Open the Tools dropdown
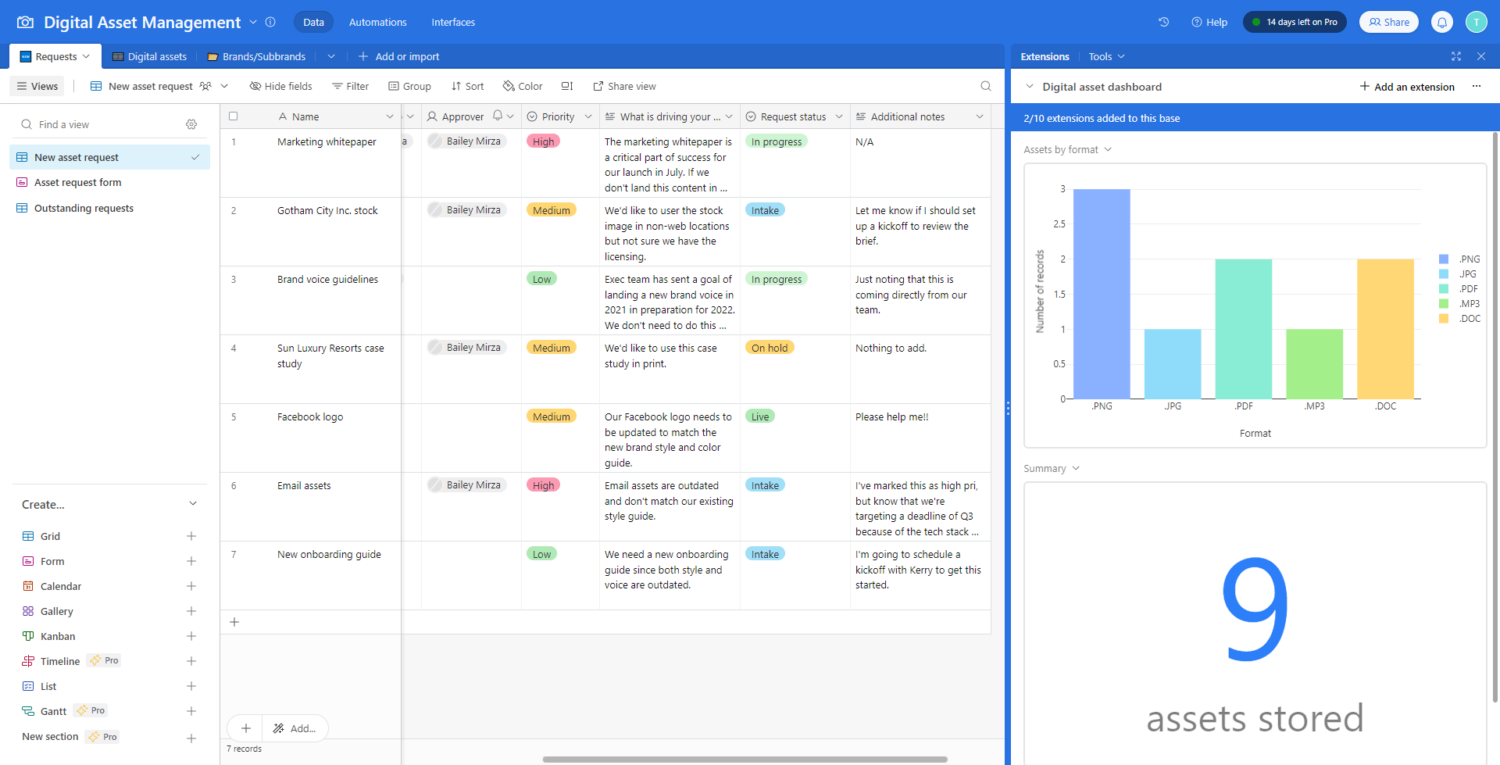 (1107, 56)
